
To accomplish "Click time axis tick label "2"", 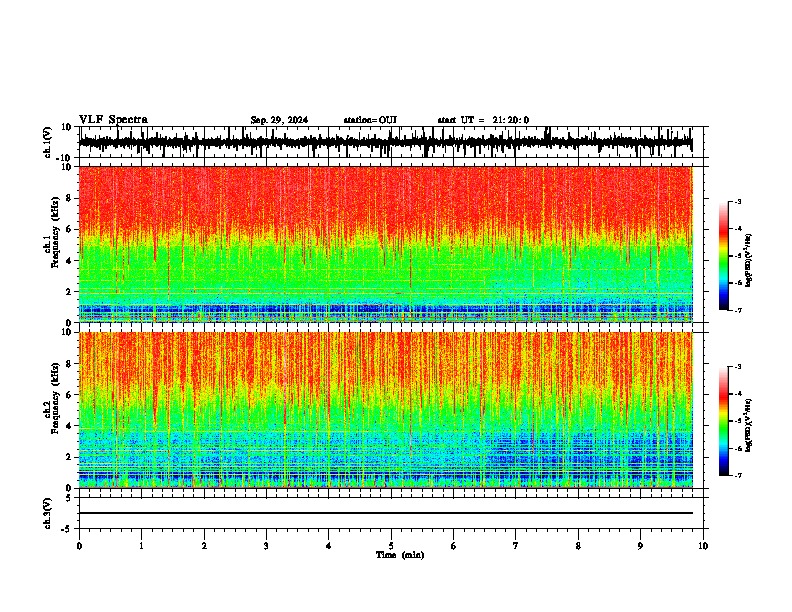I will pos(204,546).
